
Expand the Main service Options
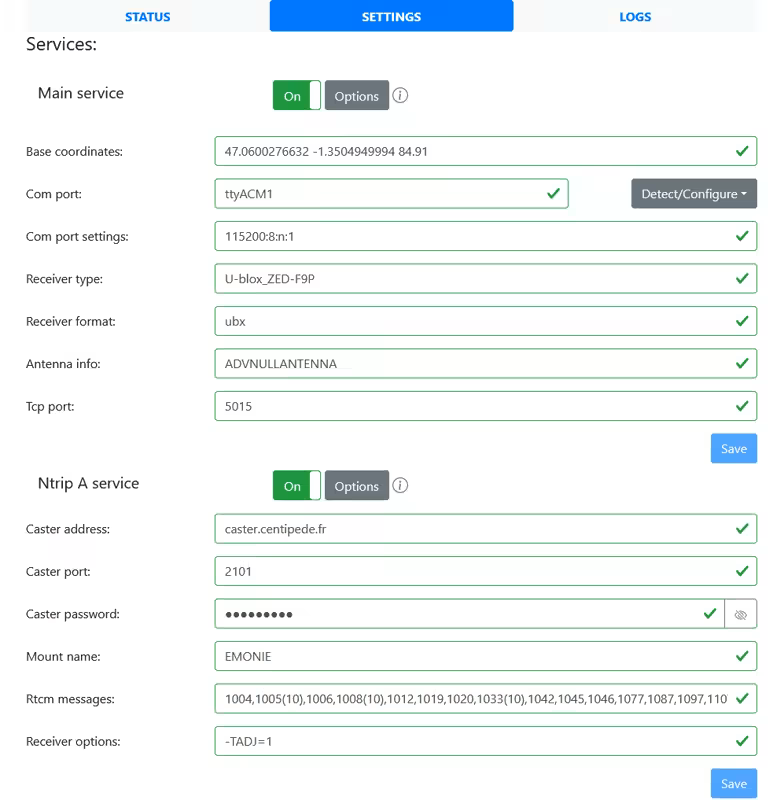click(x=356, y=96)
